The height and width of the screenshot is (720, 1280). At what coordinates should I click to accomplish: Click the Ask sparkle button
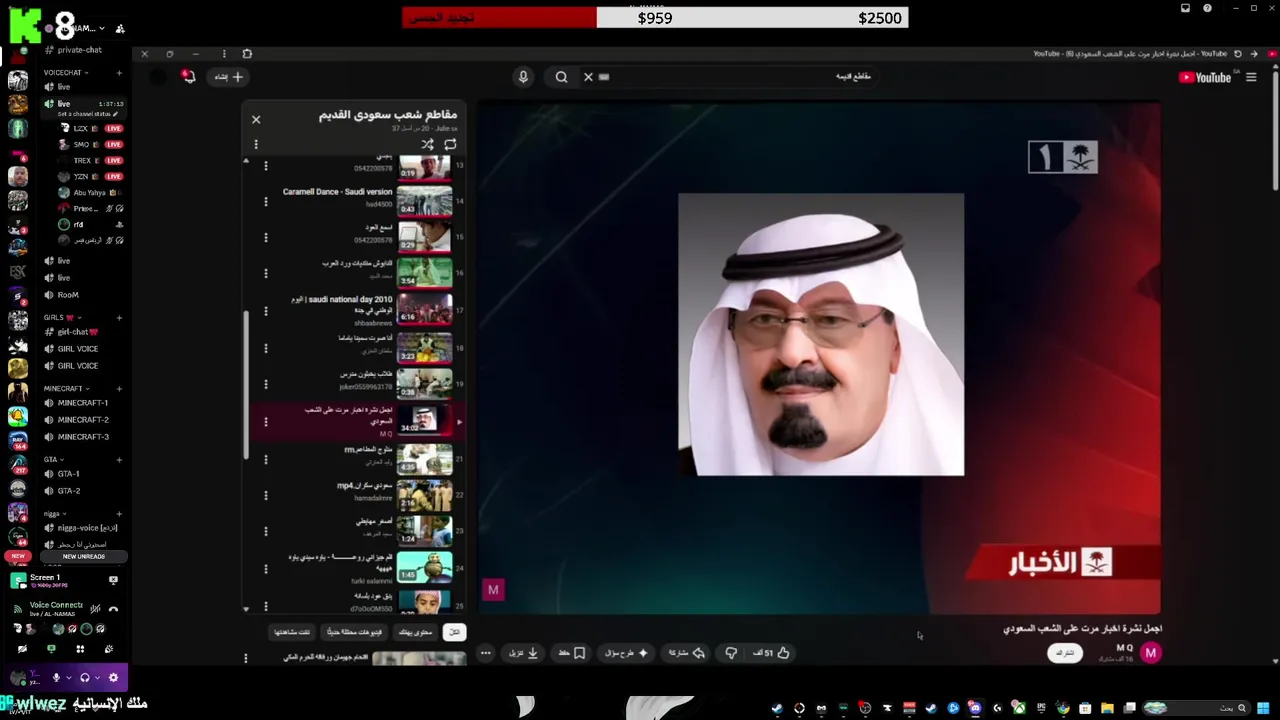[626, 653]
